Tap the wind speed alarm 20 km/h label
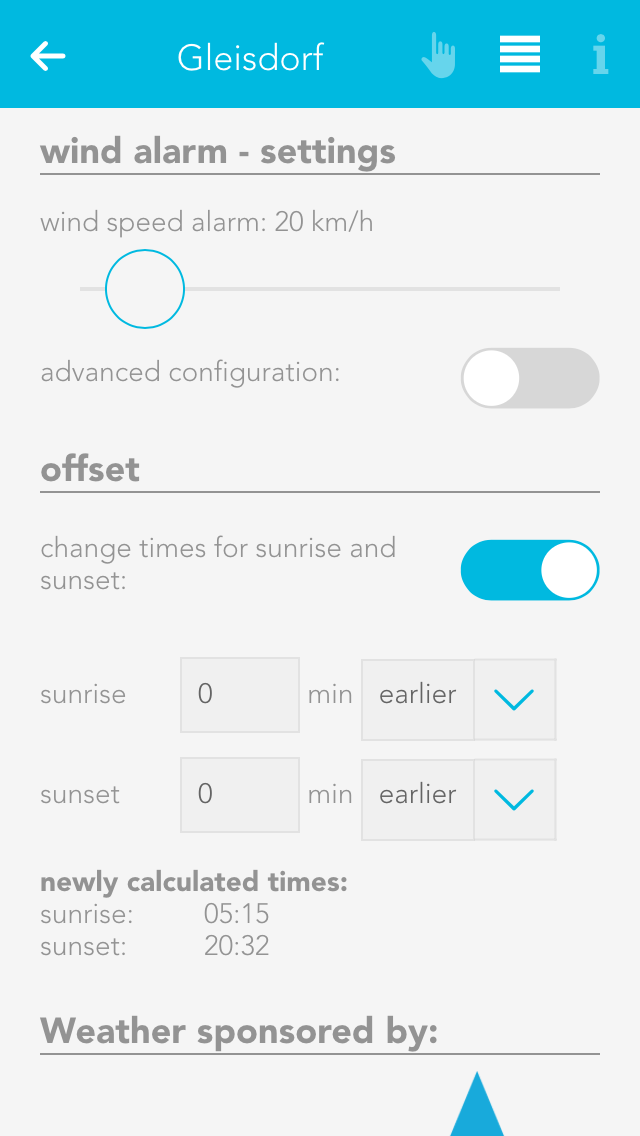This screenshot has width=640, height=1136. (207, 222)
